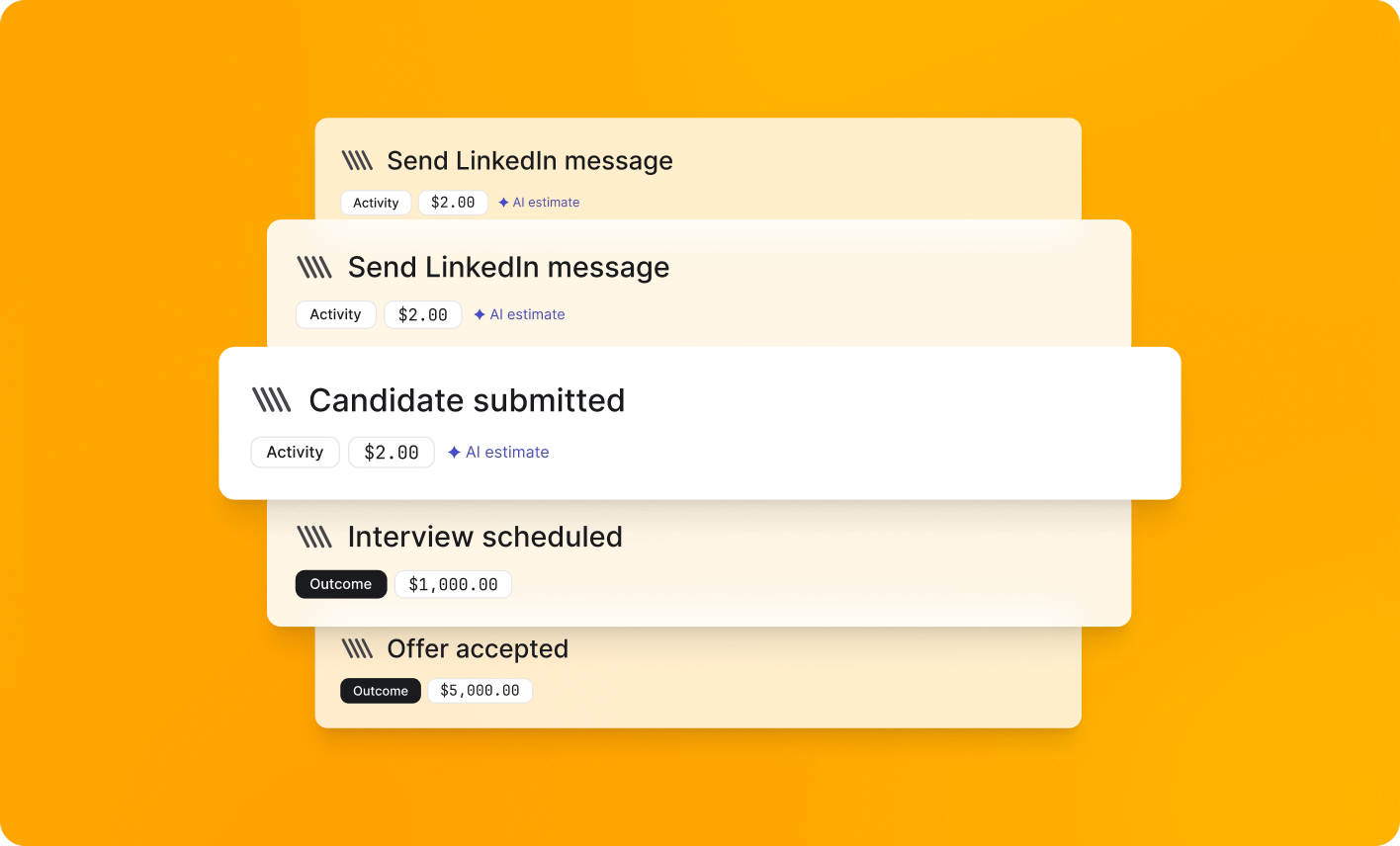Grab the striped handle icon next to Interview scheduled
This screenshot has height=846, width=1400.
[x=314, y=537]
